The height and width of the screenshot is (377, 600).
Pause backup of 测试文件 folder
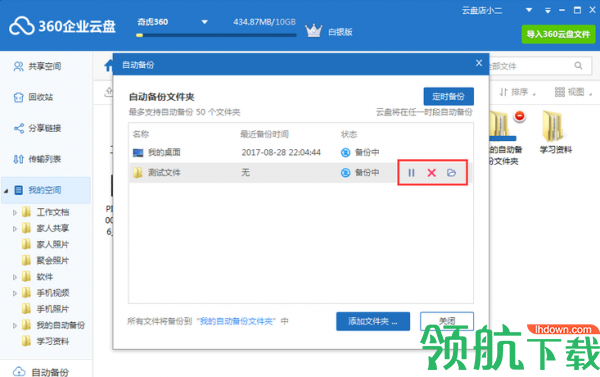click(411, 173)
